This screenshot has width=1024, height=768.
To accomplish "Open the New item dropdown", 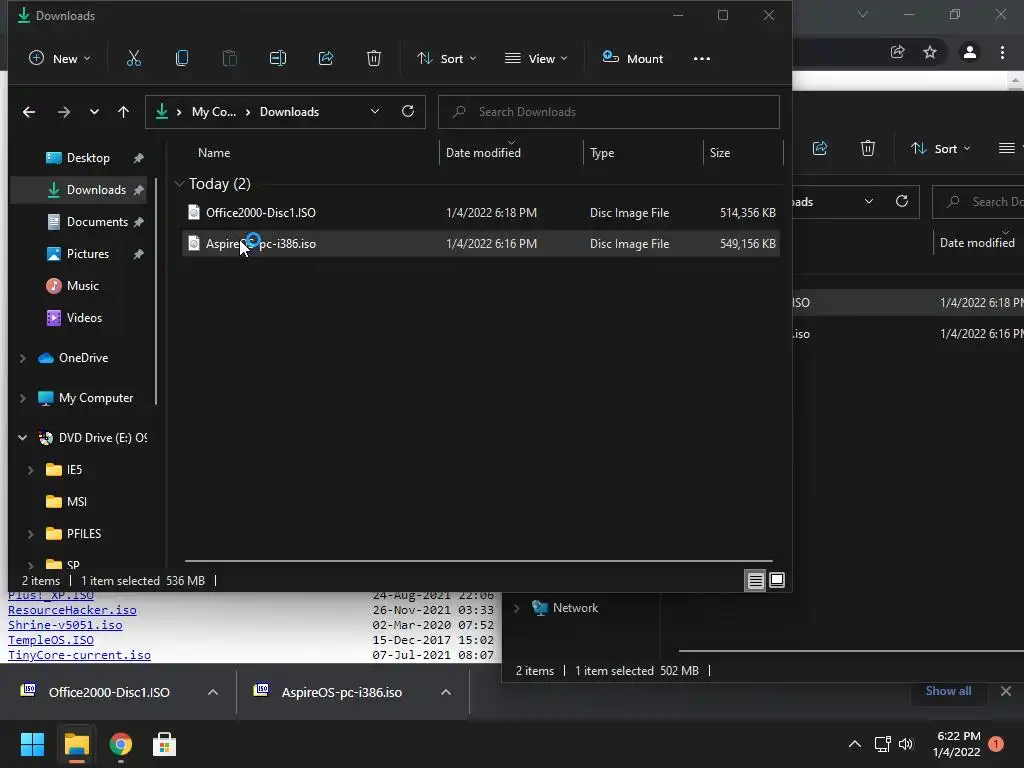I will (59, 58).
